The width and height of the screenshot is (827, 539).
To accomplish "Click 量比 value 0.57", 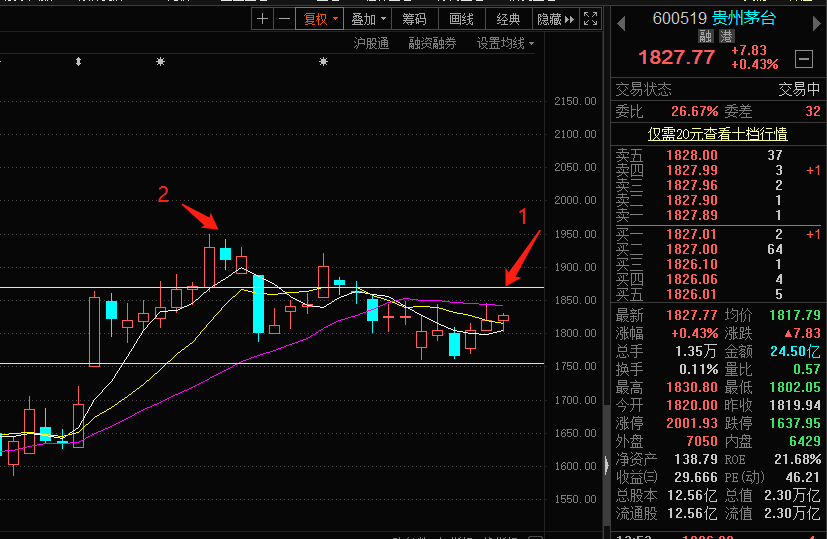I will [x=806, y=369].
